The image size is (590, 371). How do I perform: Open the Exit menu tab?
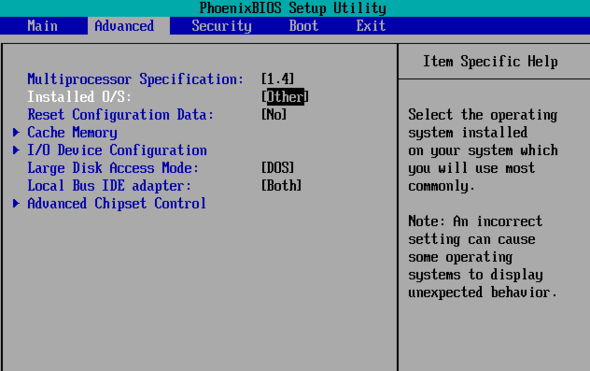coord(371,26)
